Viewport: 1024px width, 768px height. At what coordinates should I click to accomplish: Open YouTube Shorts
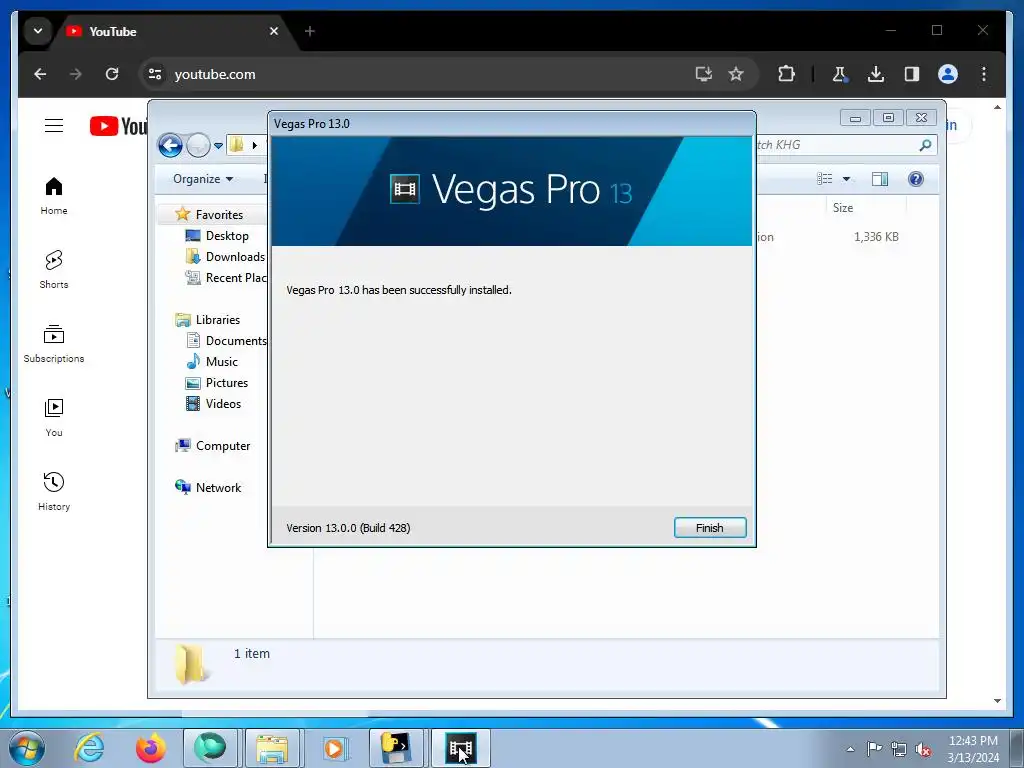pos(54,270)
